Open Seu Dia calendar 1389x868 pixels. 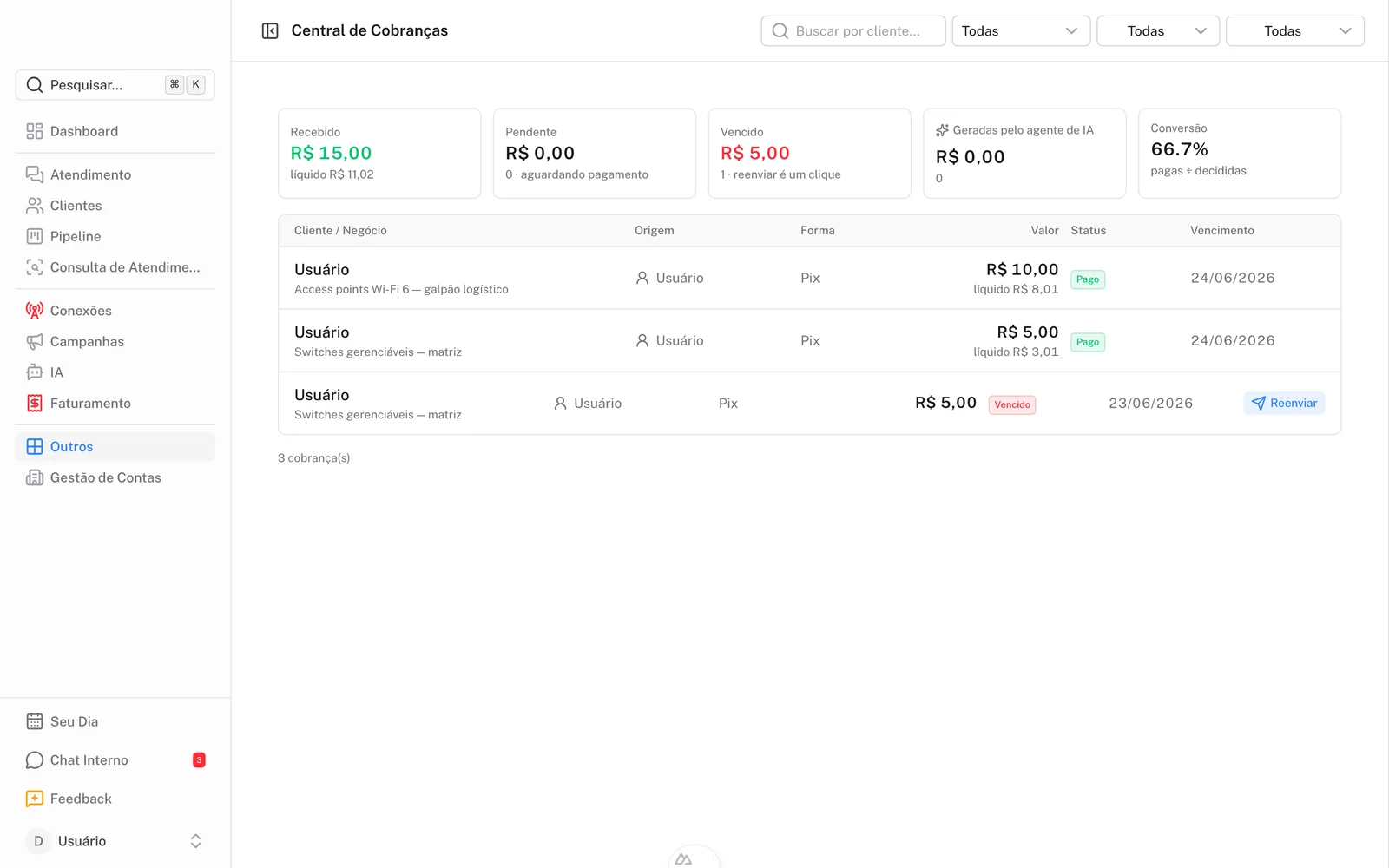[115, 721]
